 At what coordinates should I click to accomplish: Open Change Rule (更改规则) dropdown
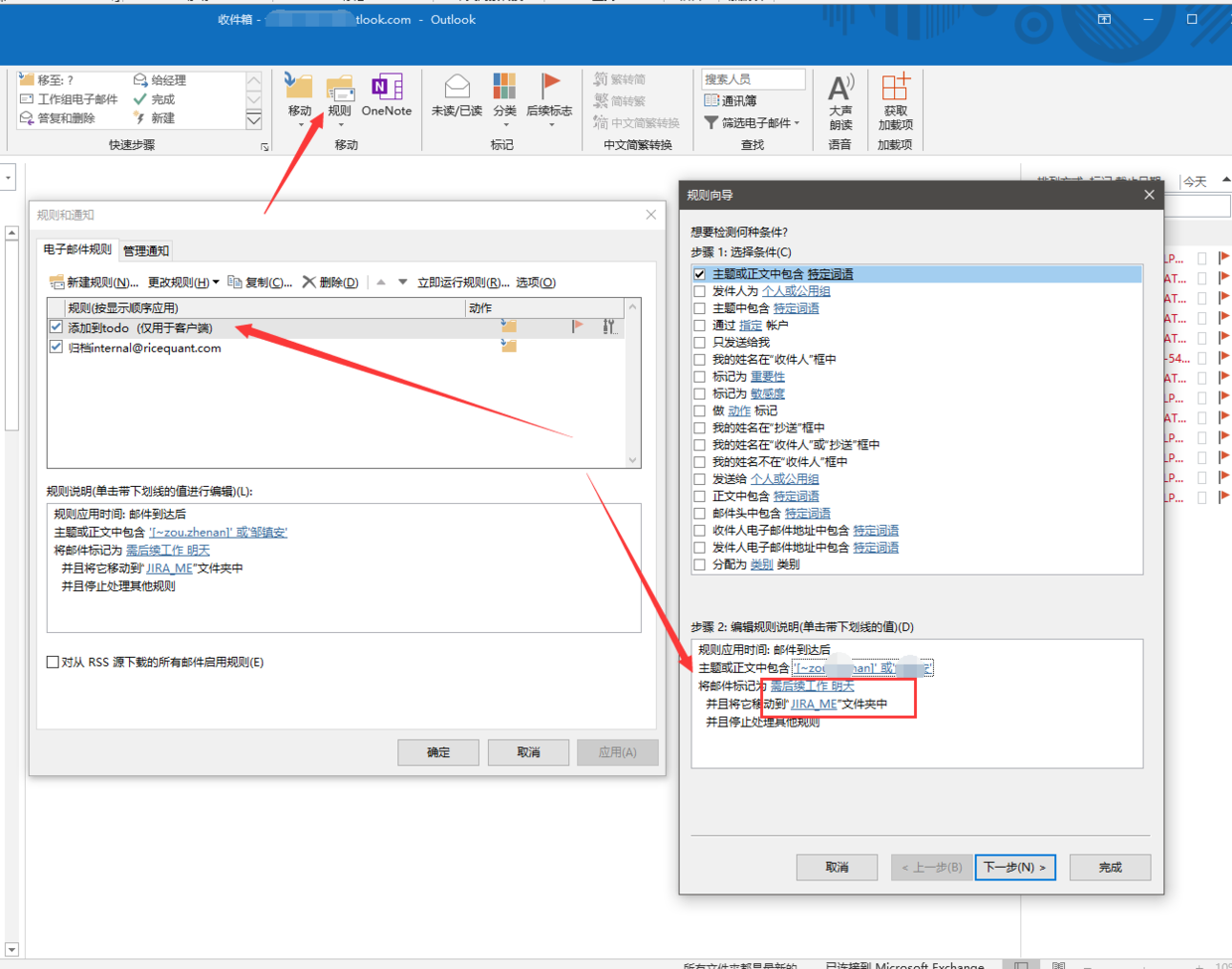click(x=184, y=282)
